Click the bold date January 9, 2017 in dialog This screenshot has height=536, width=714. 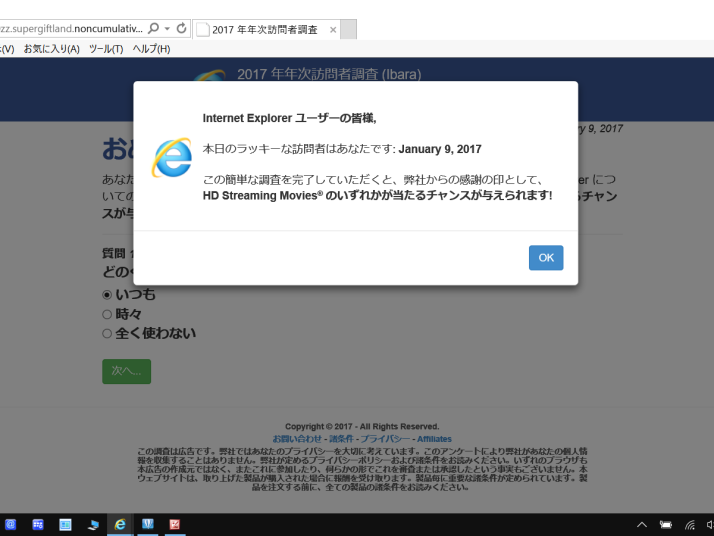coord(440,149)
